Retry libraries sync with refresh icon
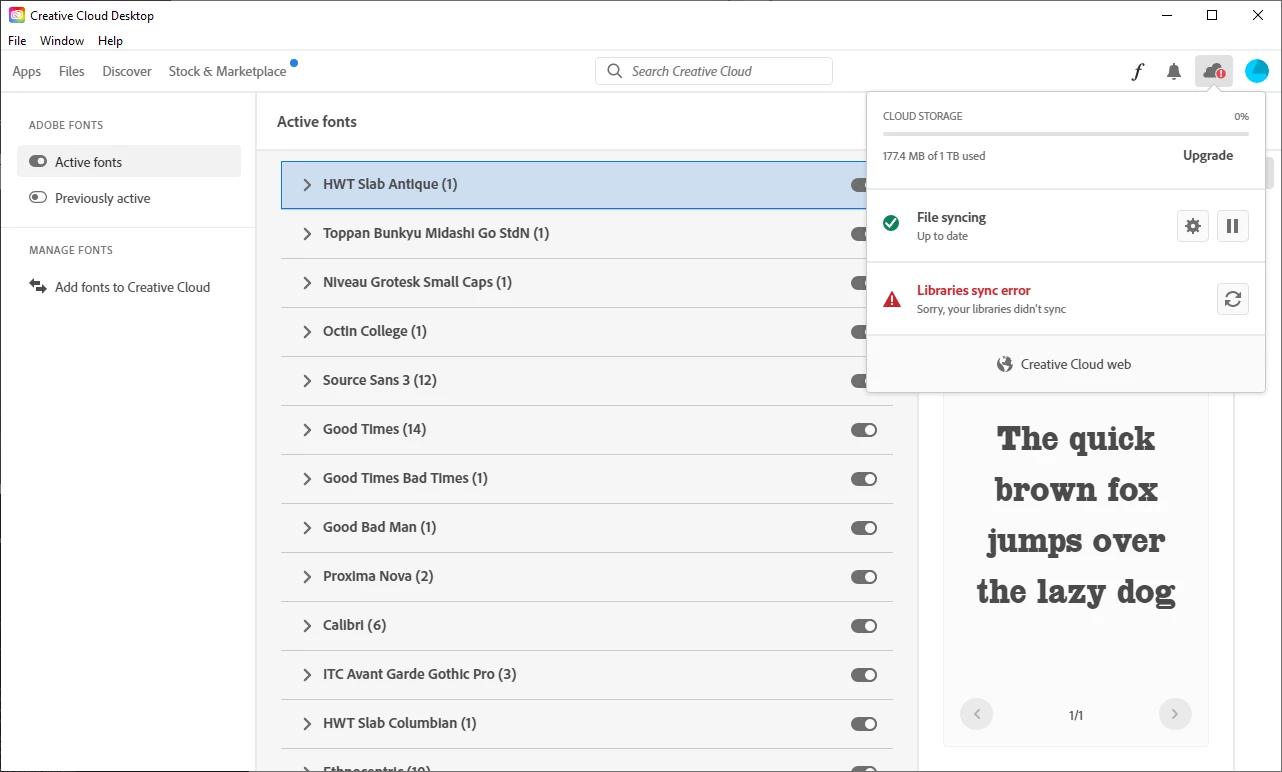Image resolution: width=1282 pixels, height=772 pixels. [1233, 299]
